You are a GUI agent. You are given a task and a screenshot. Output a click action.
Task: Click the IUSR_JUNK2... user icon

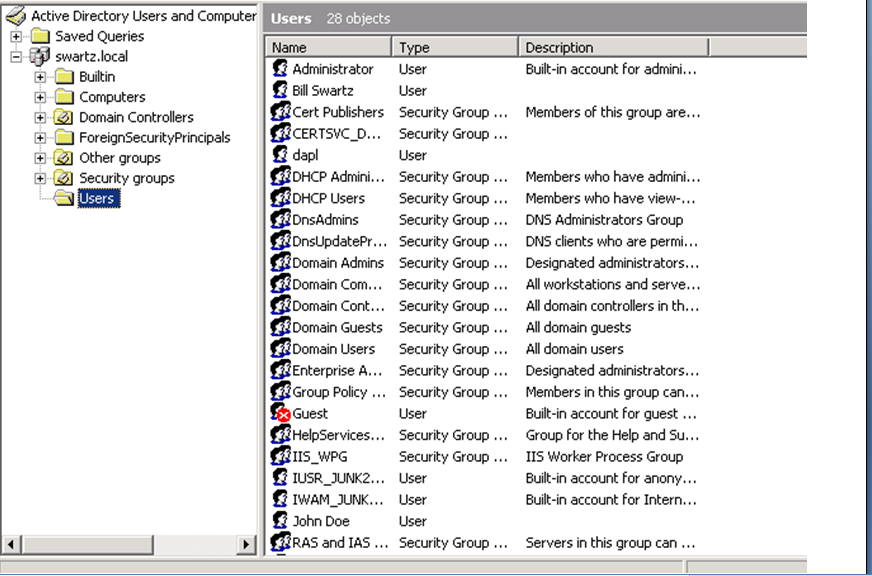[x=280, y=478]
